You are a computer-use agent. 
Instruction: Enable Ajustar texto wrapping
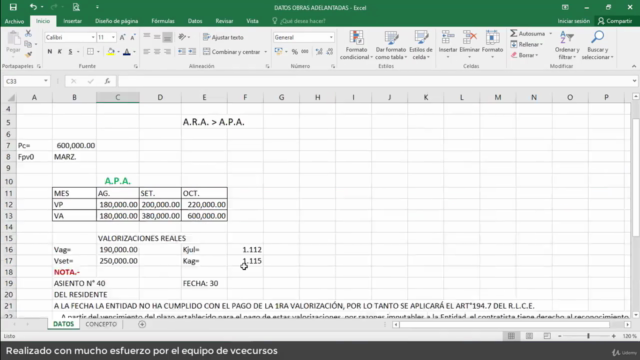point(223,37)
